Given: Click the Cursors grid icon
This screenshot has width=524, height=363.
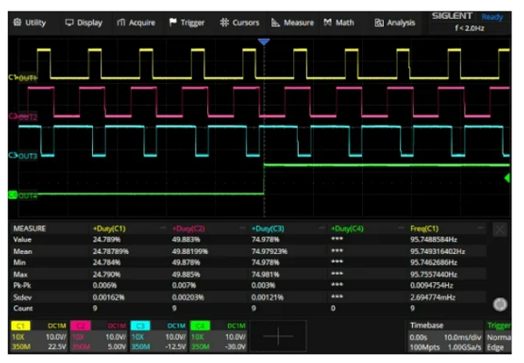Looking at the screenshot, I should pos(224,22).
